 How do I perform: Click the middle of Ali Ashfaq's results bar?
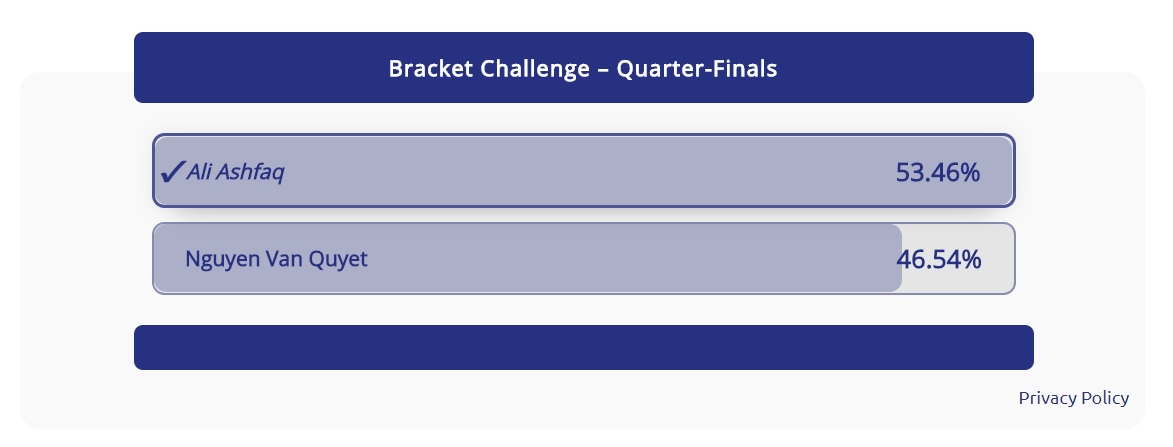583,171
